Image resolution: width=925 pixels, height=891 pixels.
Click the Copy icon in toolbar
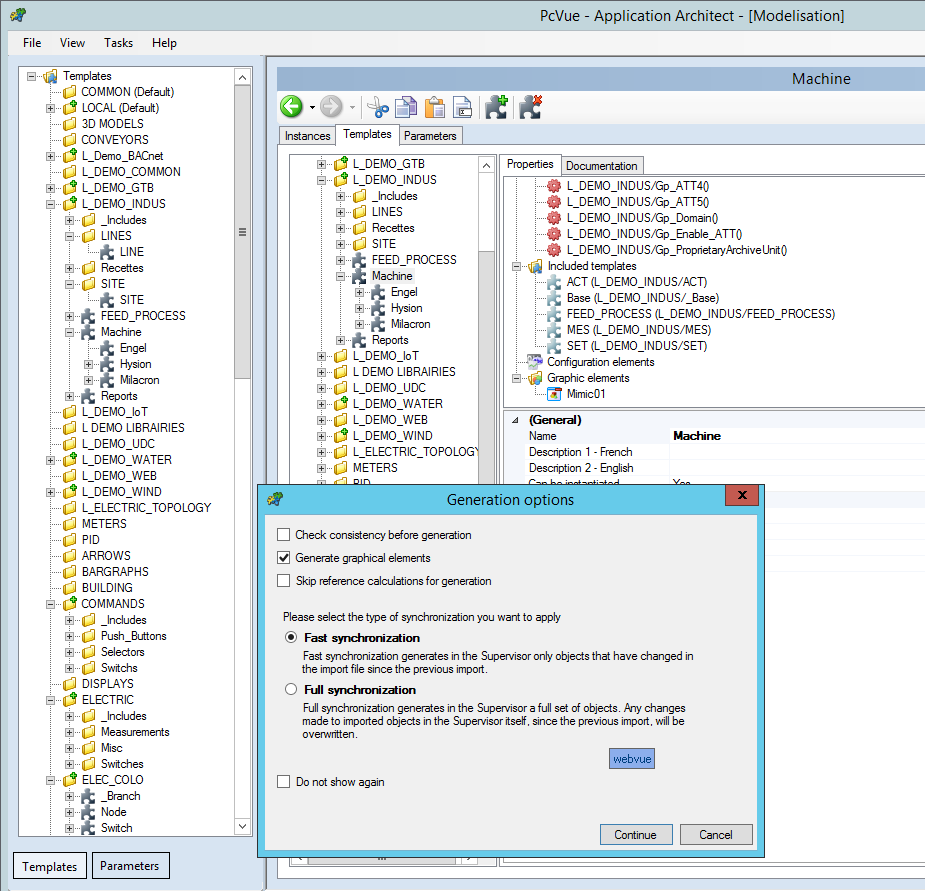pos(406,107)
